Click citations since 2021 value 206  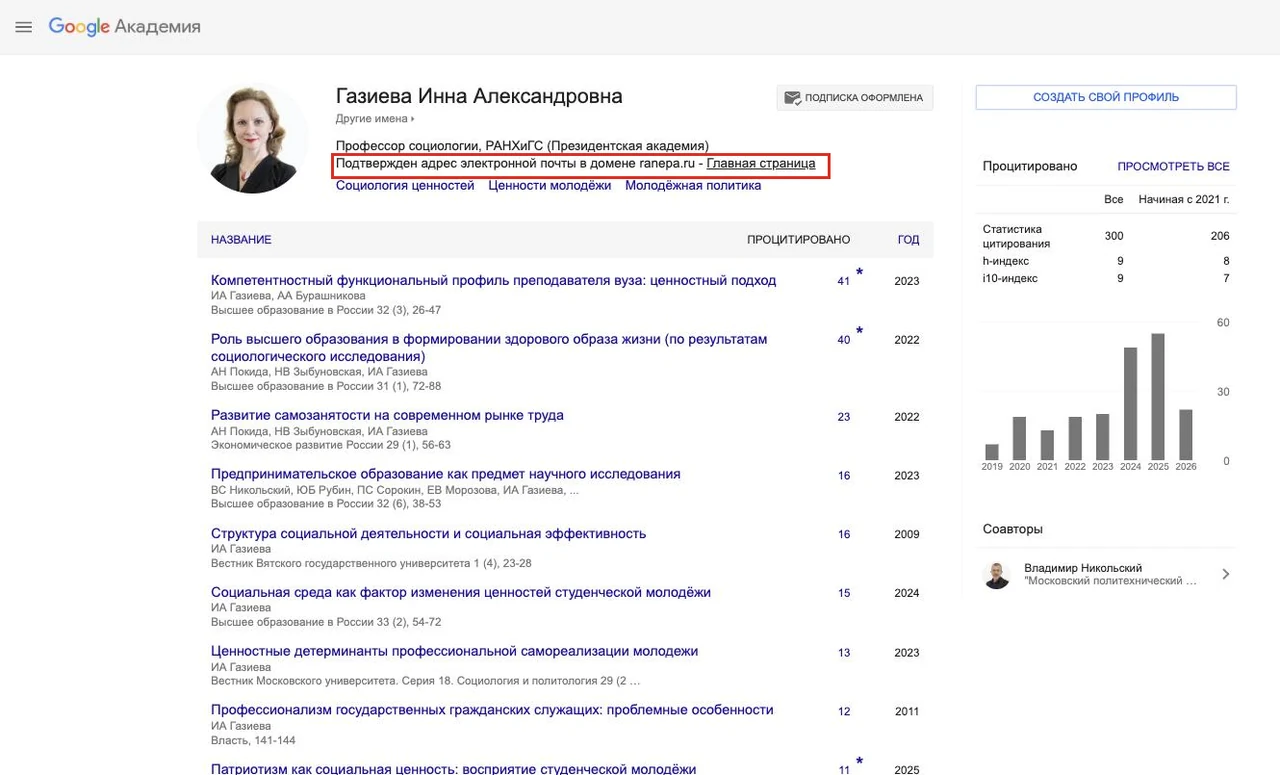click(1219, 236)
